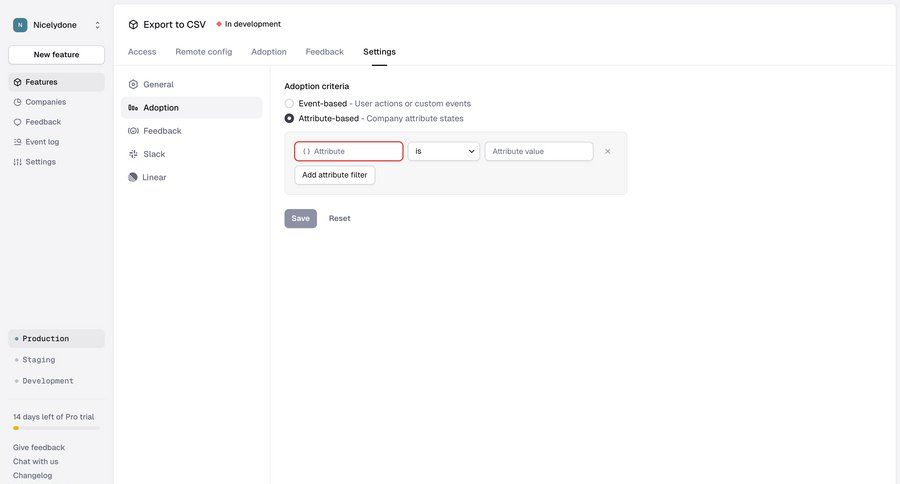This screenshot has height=484, width=900.
Task: Click the Export to CSV cube icon
Action: (x=133, y=25)
